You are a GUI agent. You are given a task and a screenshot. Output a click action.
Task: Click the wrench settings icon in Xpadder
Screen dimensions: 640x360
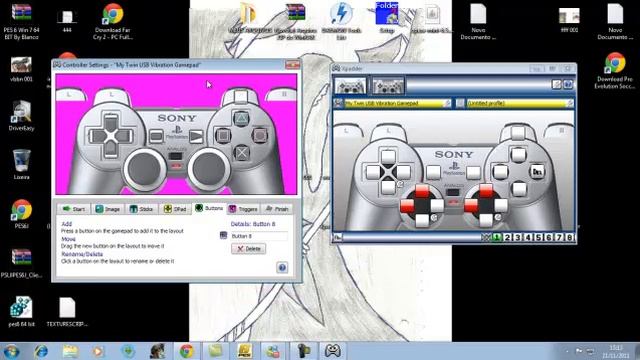tap(556, 84)
